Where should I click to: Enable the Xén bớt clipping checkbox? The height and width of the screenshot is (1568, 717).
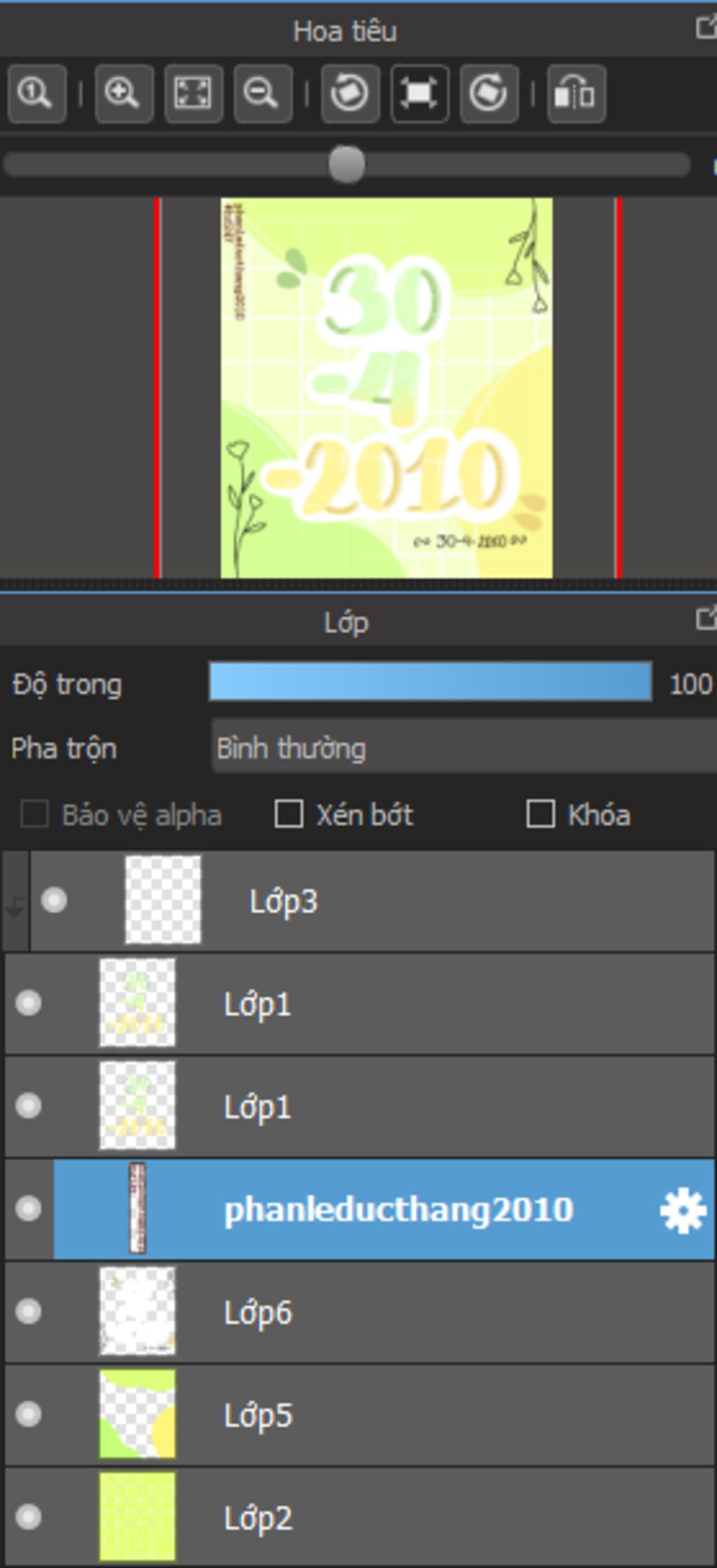coord(288,814)
